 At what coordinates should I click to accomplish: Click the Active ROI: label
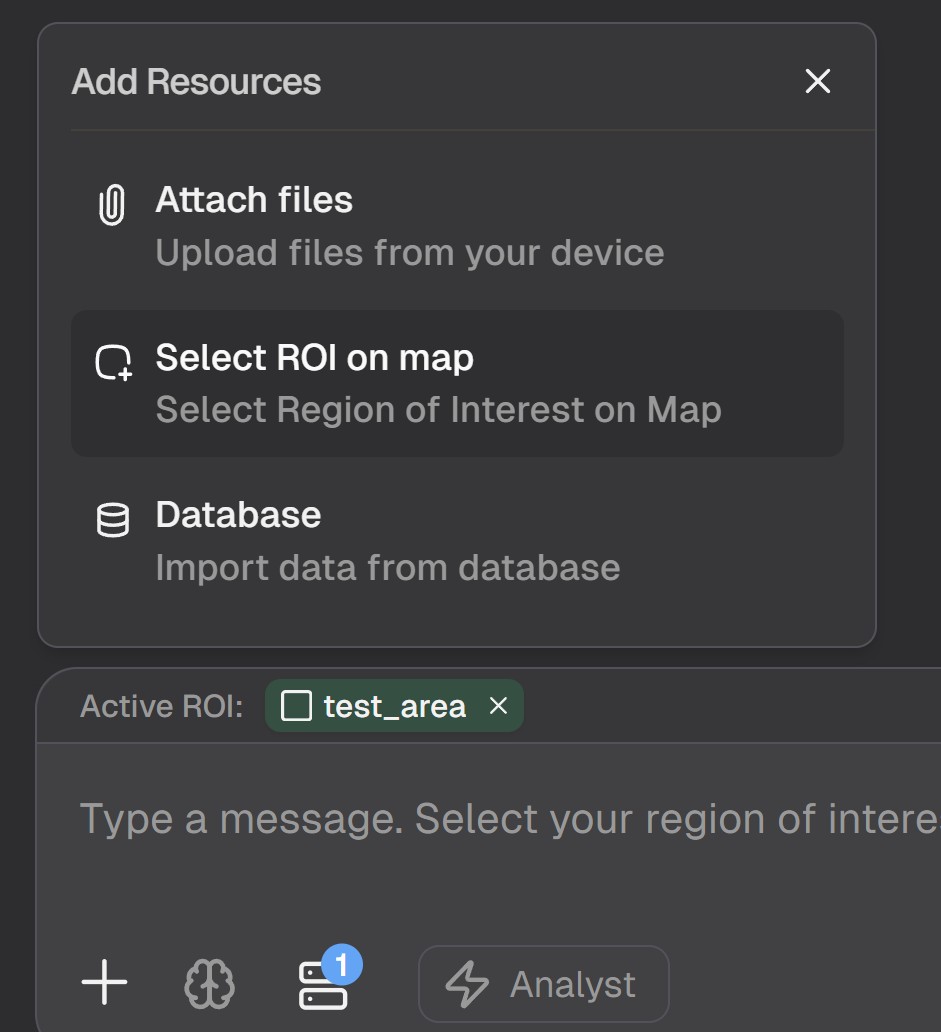(x=162, y=706)
